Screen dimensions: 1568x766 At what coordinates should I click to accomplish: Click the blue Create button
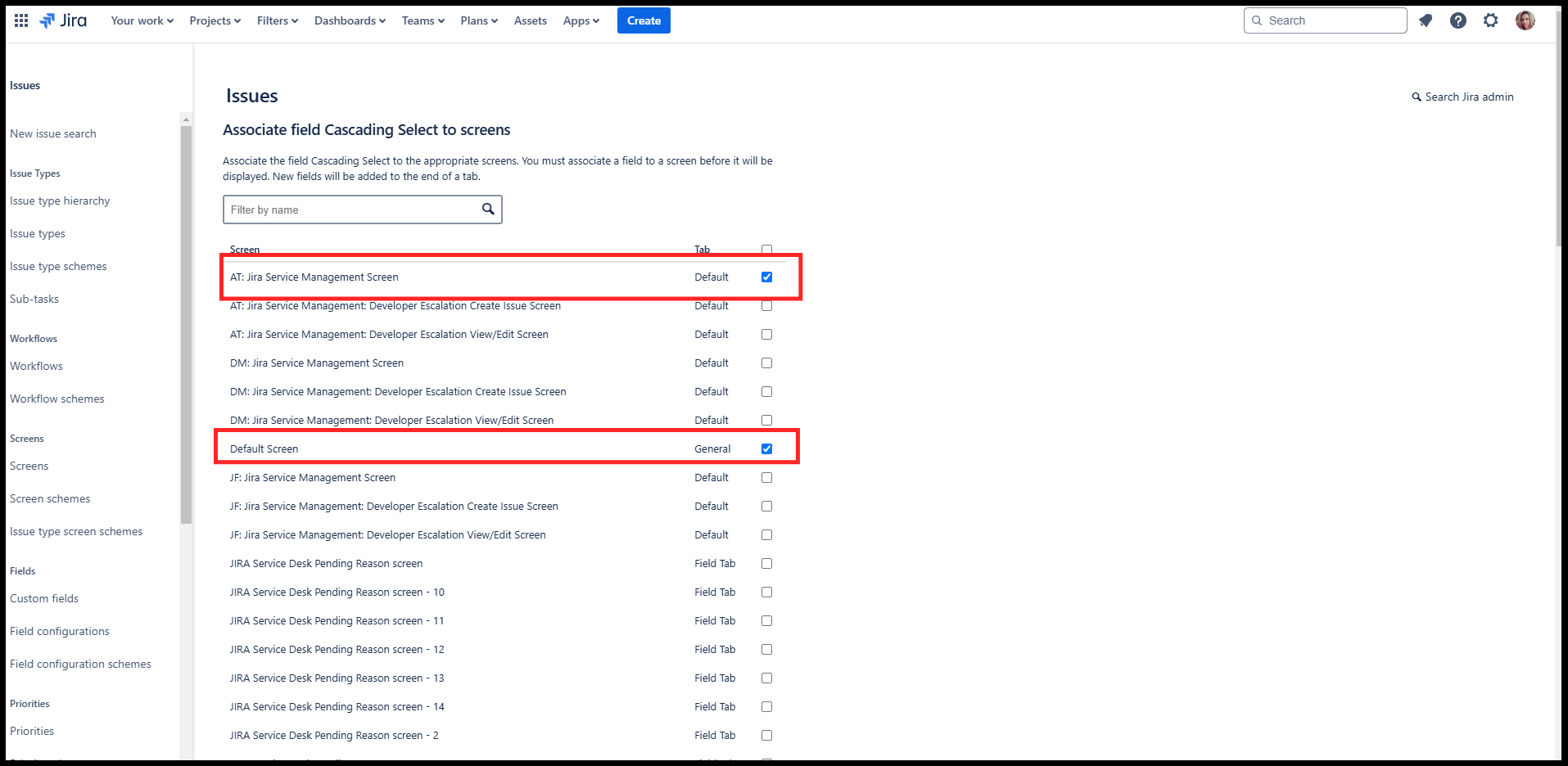click(644, 20)
